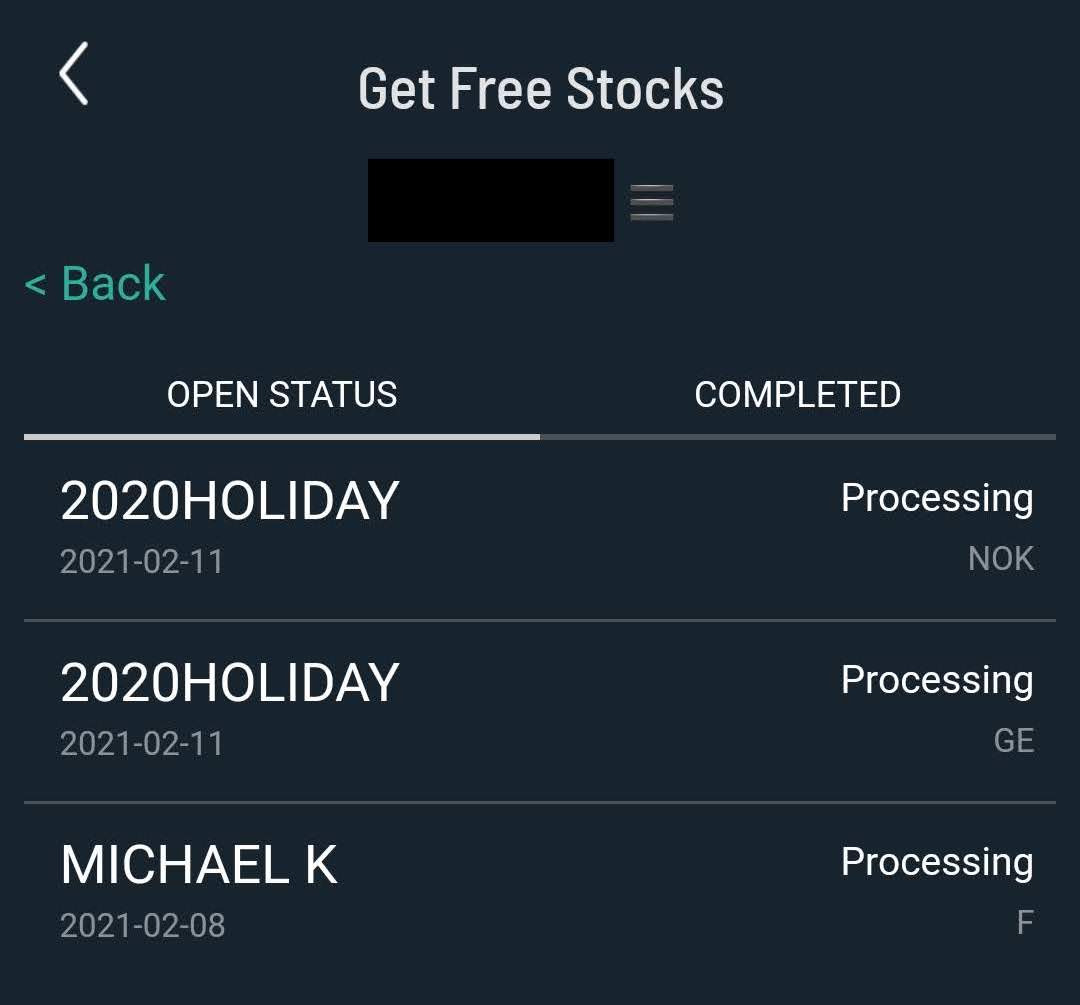Click the Get Free Stocks title
The width and height of the screenshot is (1080, 1005).
(x=541, y=89)
